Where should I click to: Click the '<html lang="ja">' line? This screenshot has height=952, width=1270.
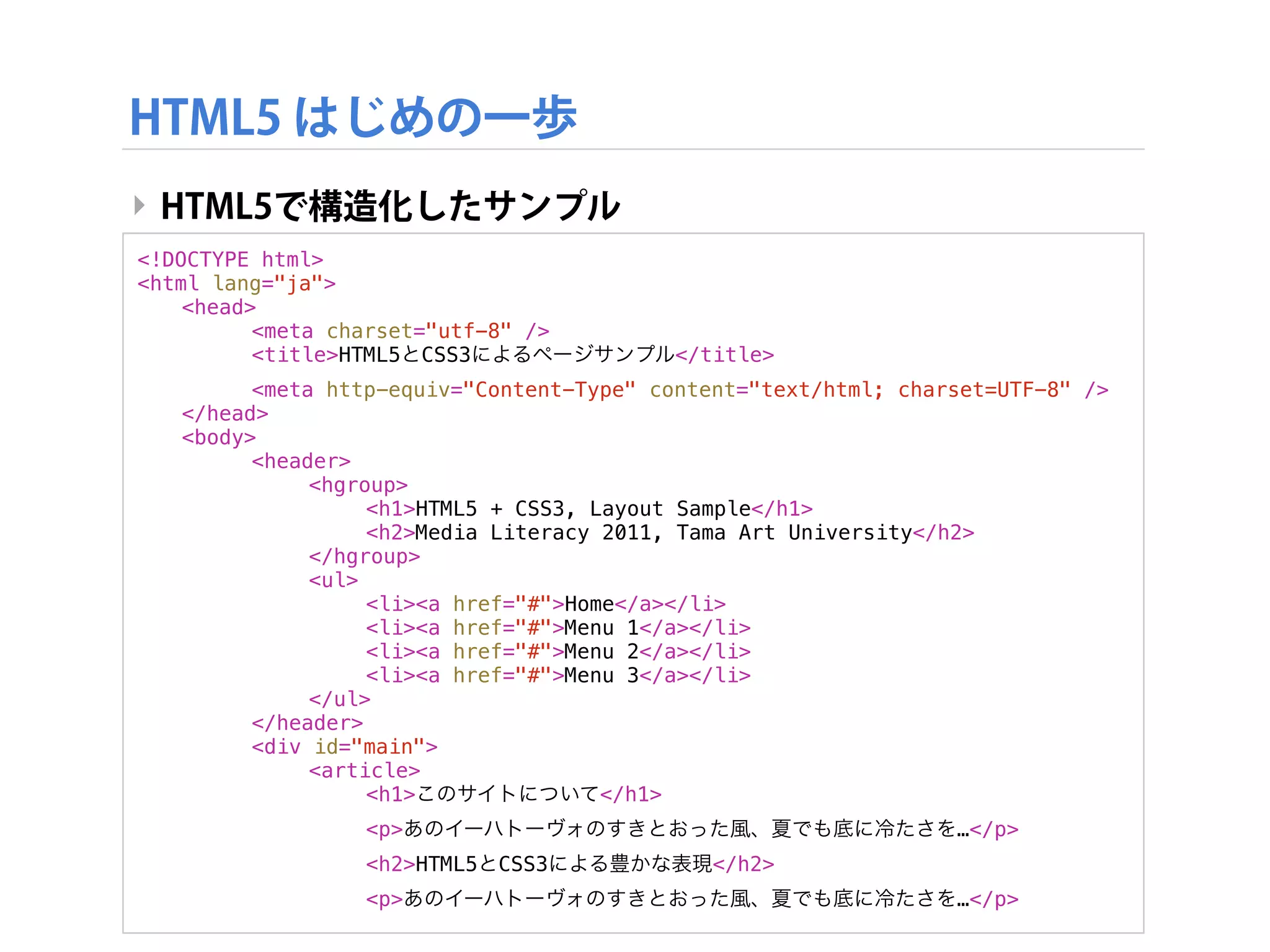[x=236, y=283]
